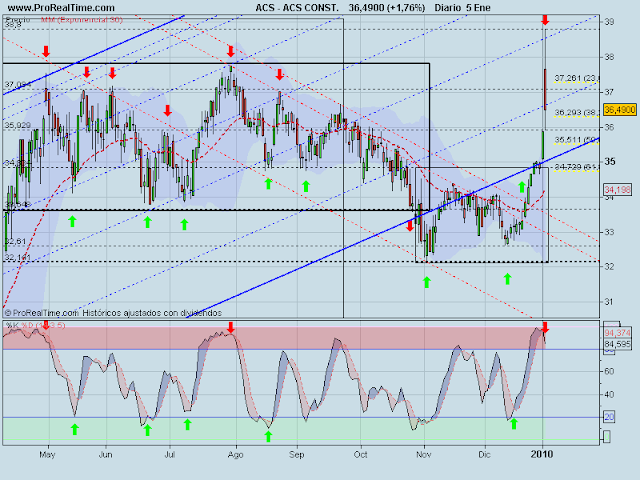The width and height of the screenshot is (640, 480).
Task: Select the MM (Exponencial 30) indicator legend
Action: (82, 20)
